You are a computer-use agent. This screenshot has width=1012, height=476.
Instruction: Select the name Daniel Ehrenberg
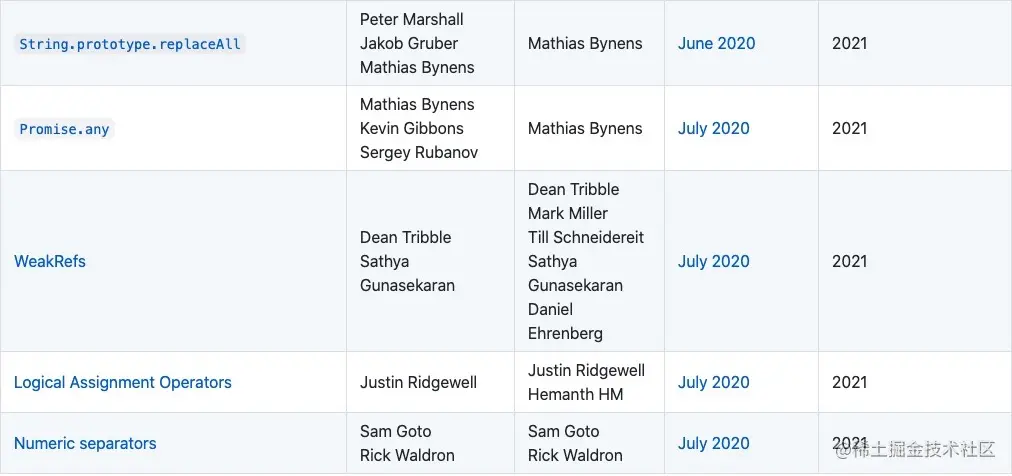click(x=565, y=322)
